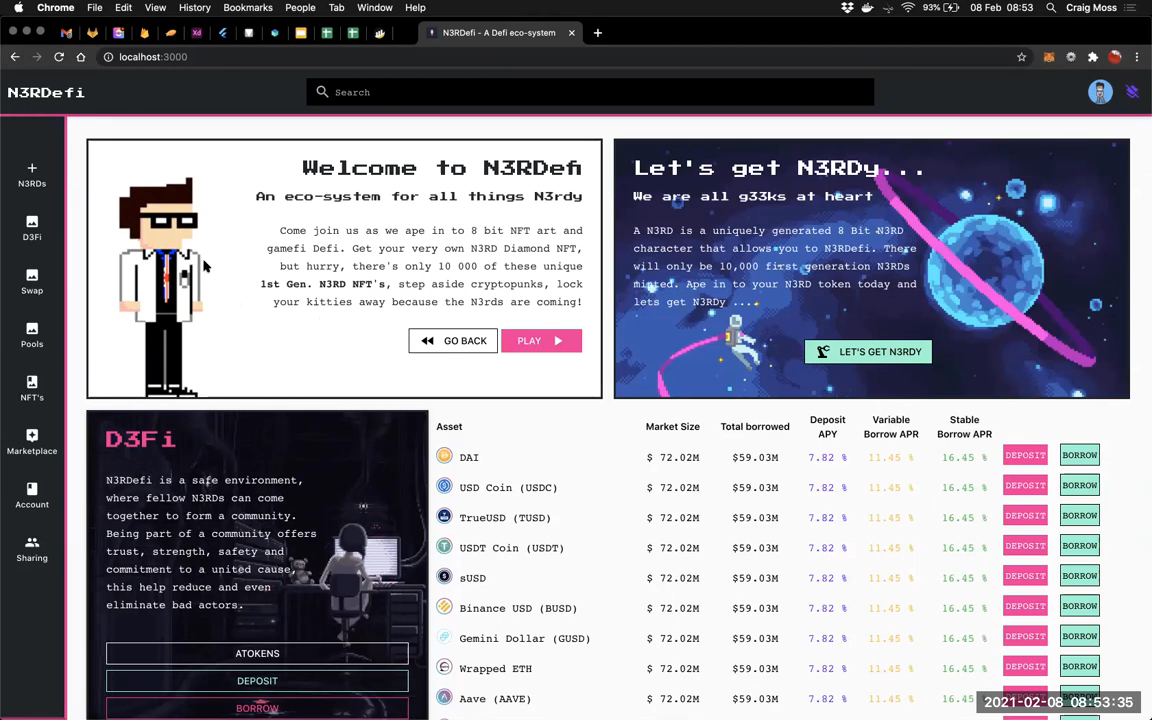Click the pink PLAY button
The image size is (1152, 720).
point(541,340)
